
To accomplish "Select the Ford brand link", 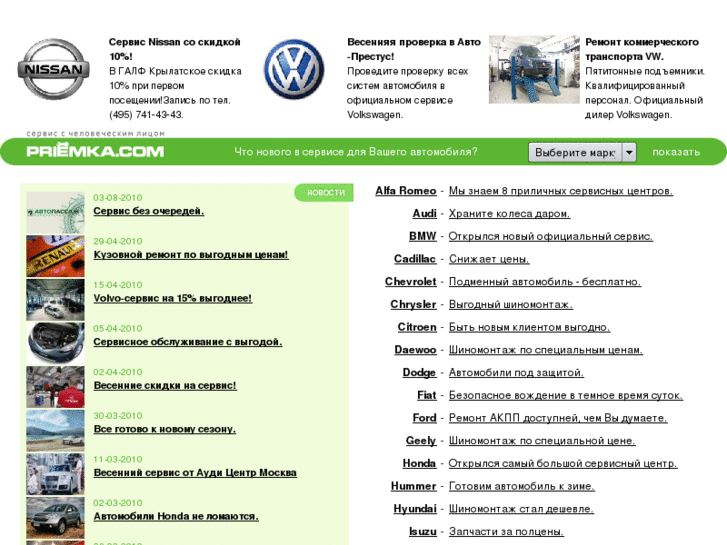I will (x=424, y=418).
